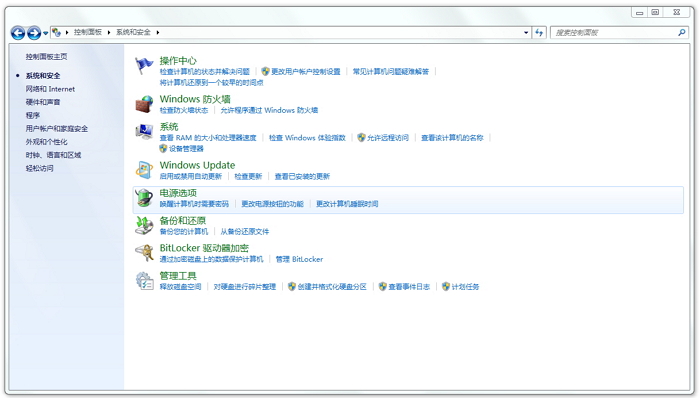Image resolution: width=700 pixels, height=398 pixels.
Task: Open the 系统 heading link
Action: pyautogui.click(x=169, y=127)
